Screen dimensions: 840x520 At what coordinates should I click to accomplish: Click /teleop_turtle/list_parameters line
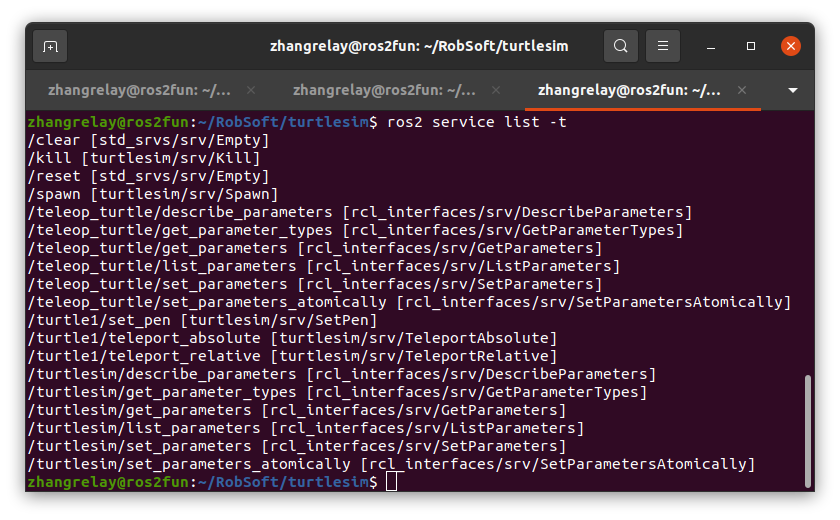click(x=324, y=266)
